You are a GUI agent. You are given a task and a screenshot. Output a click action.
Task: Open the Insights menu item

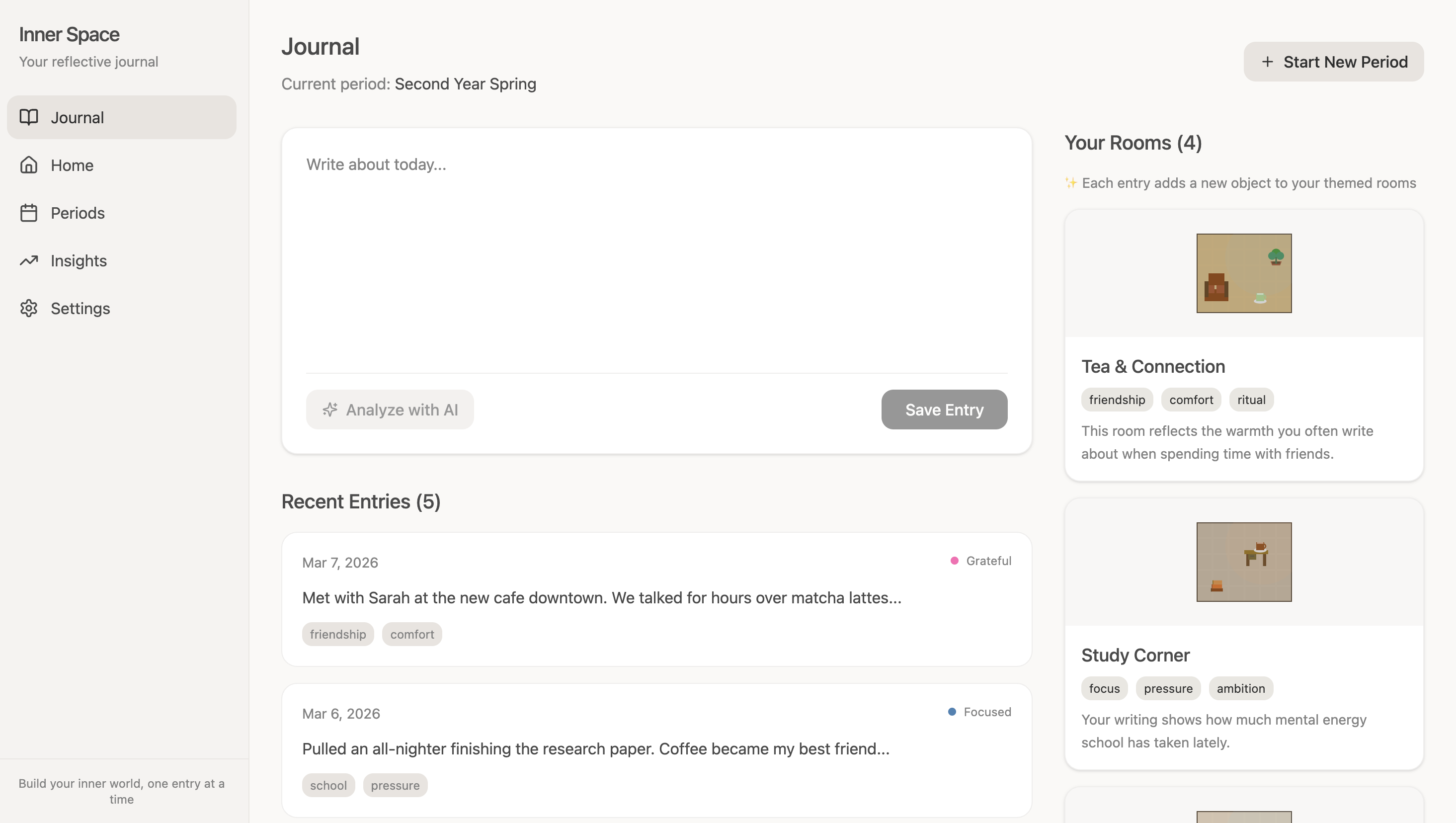coord(79,260)
